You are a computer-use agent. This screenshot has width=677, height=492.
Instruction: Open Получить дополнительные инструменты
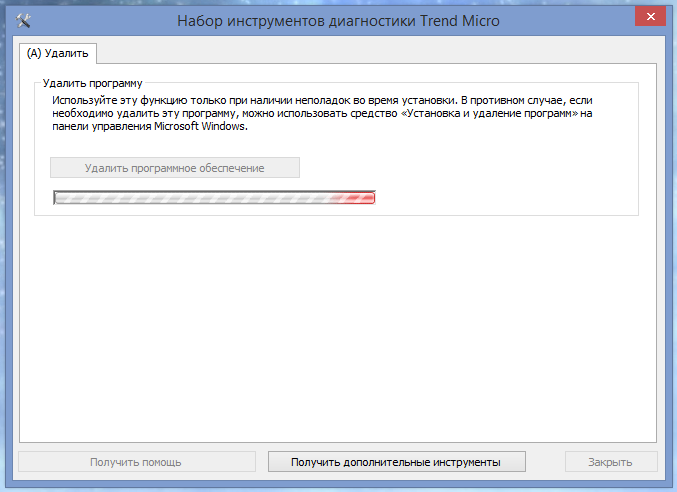point(396,462)
